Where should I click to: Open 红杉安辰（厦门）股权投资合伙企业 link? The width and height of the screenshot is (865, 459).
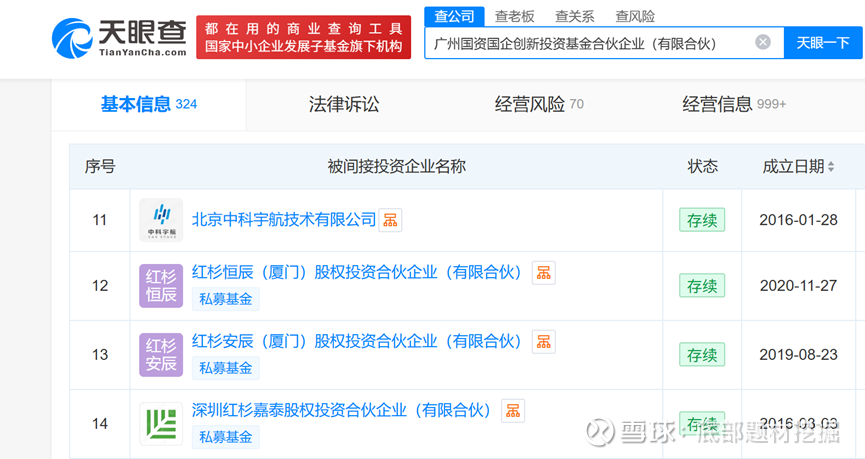coord(356,341)
